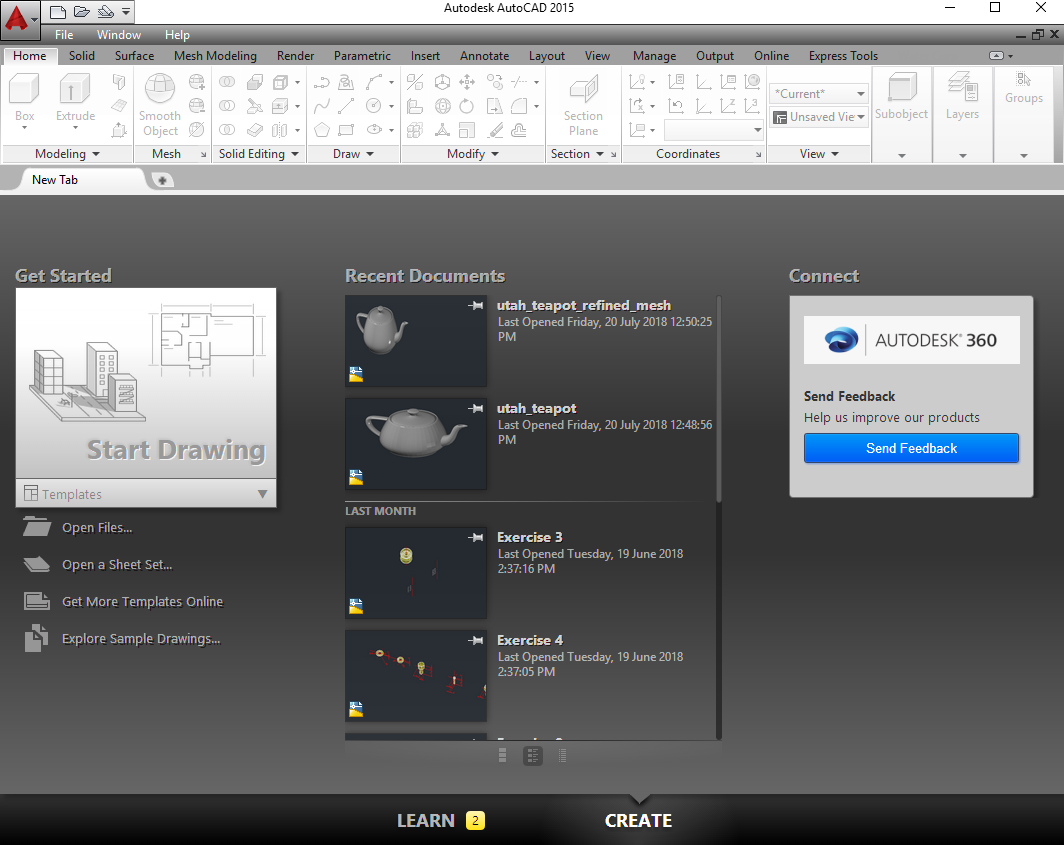Expand the Modeling panel
This screenshot has width=1064, height=845.
(x=68, y=154)
